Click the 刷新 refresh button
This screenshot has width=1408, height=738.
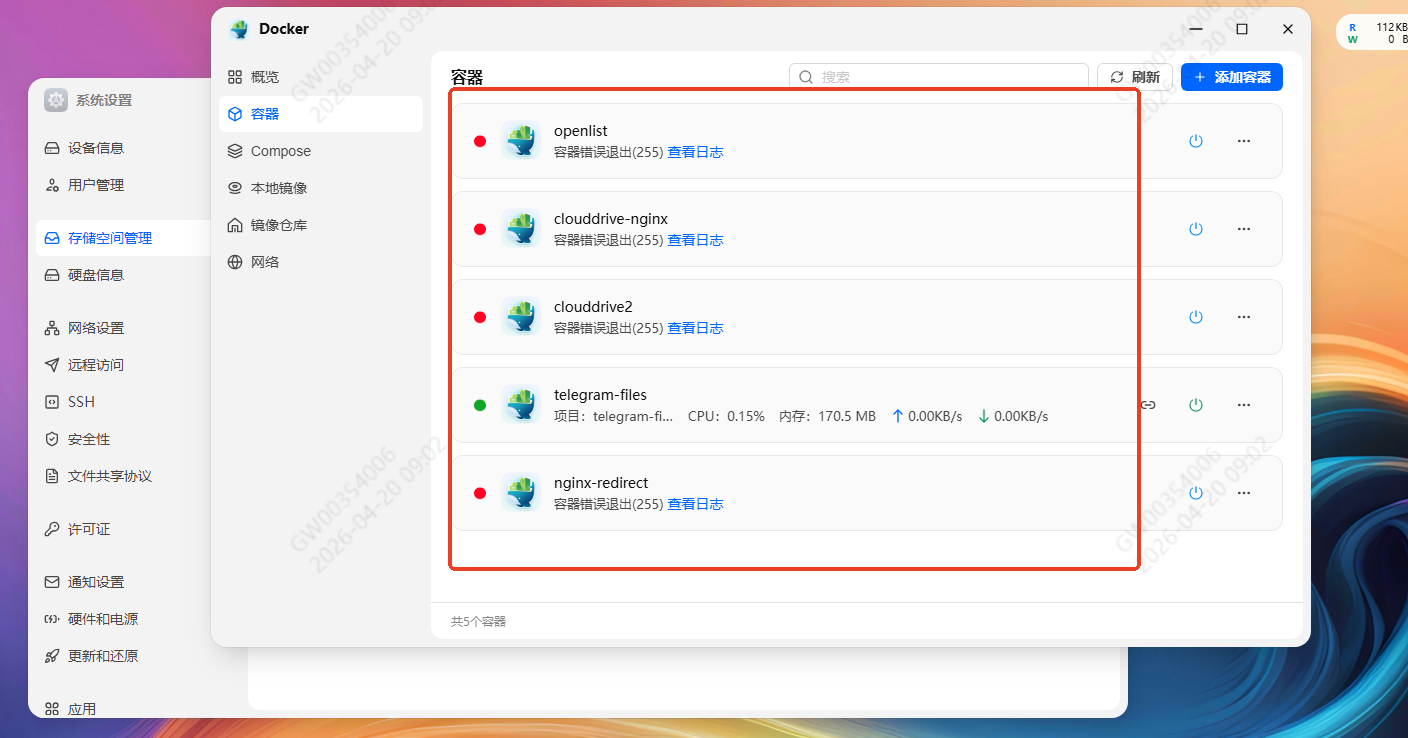click(1135, 77)
